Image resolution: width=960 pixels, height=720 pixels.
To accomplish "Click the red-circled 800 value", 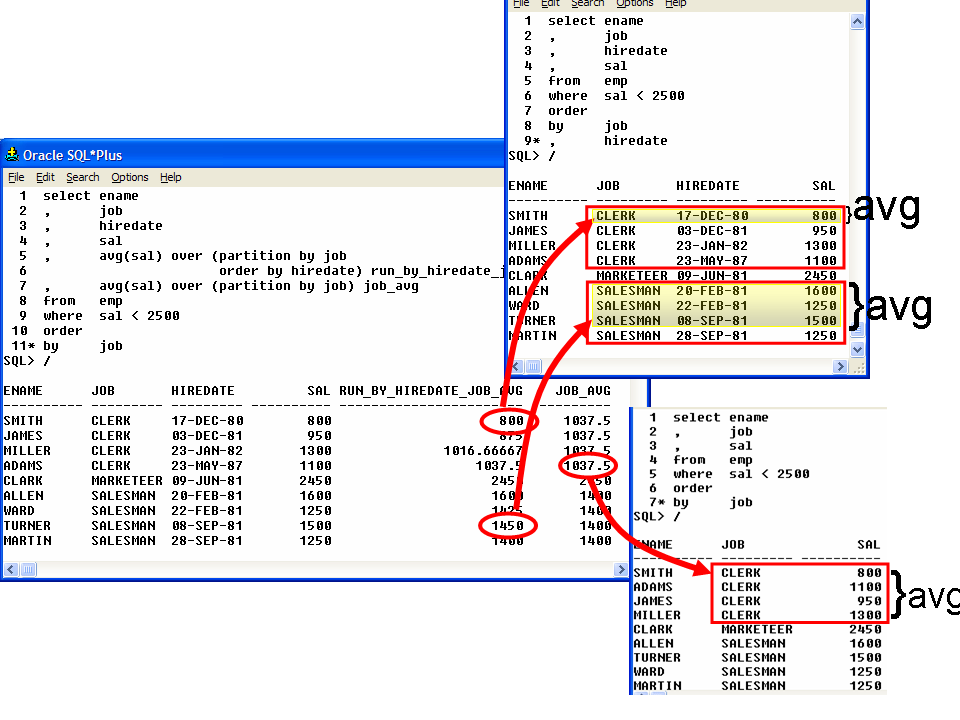I will click(511, 421).
